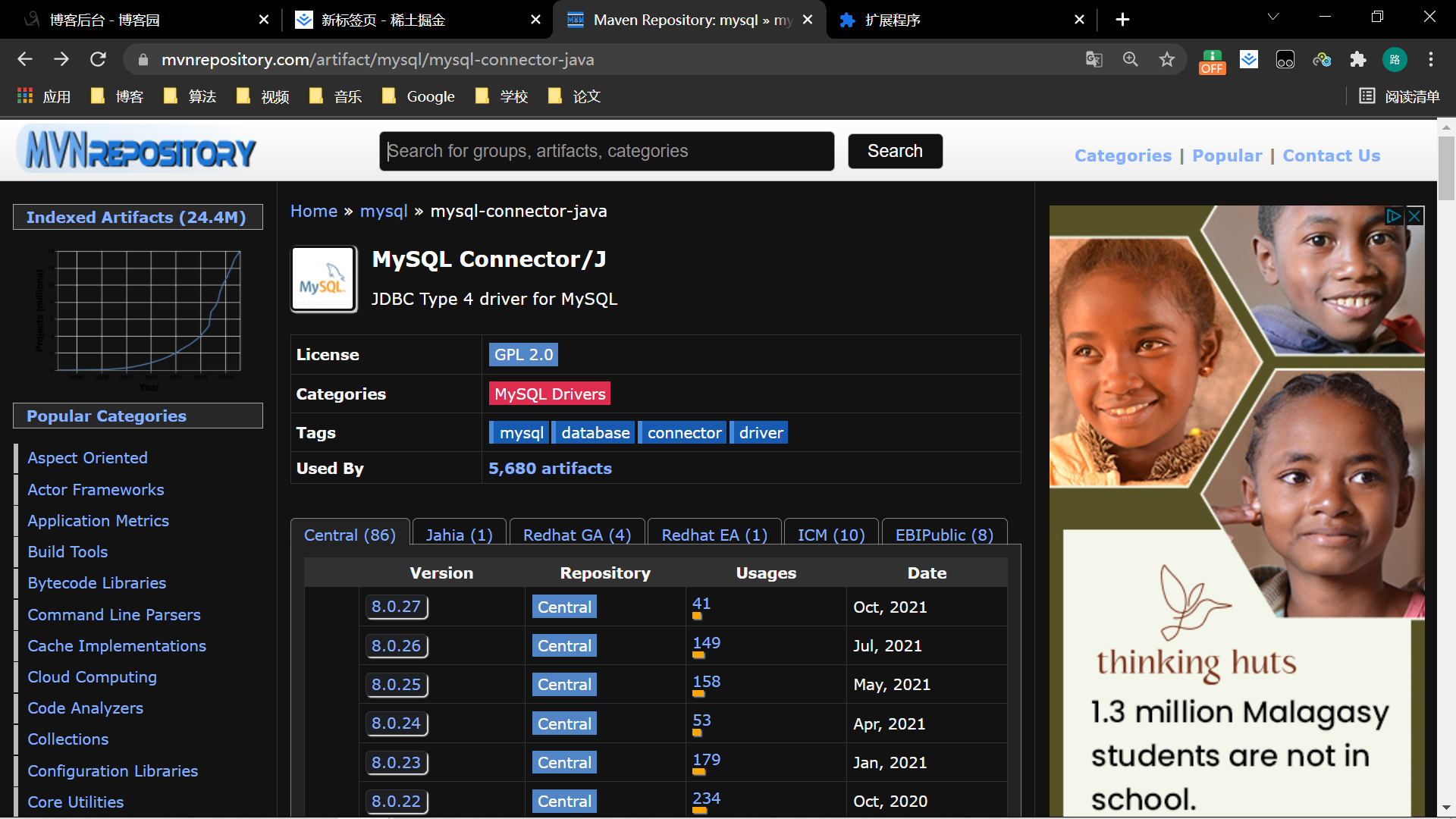Screen dimensions: 1456x819
Task: Open the Chrome three-dot menu
Action: coord(1430,59)
